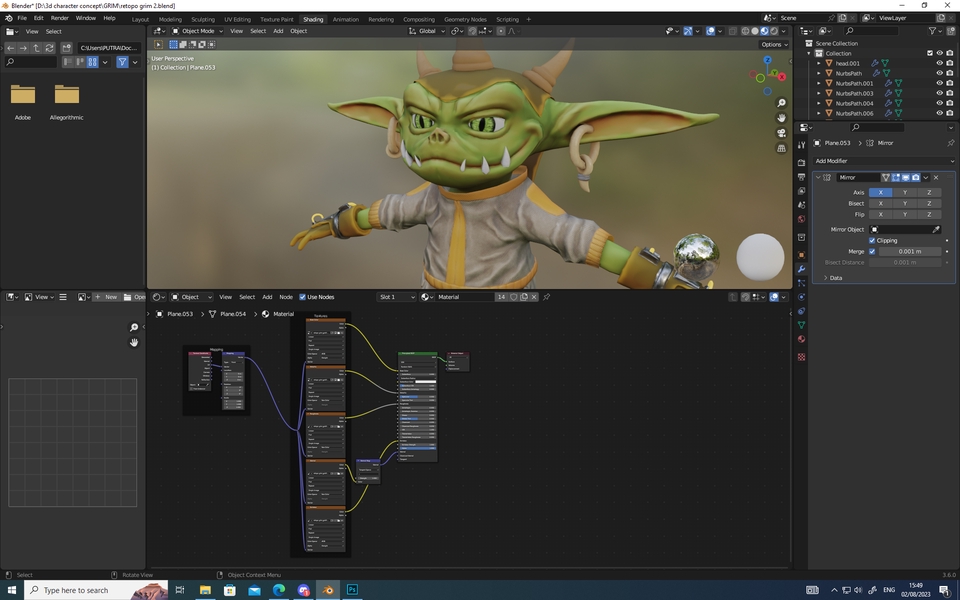Click the eyedropper for Mirror Object

tap(936, 230)
